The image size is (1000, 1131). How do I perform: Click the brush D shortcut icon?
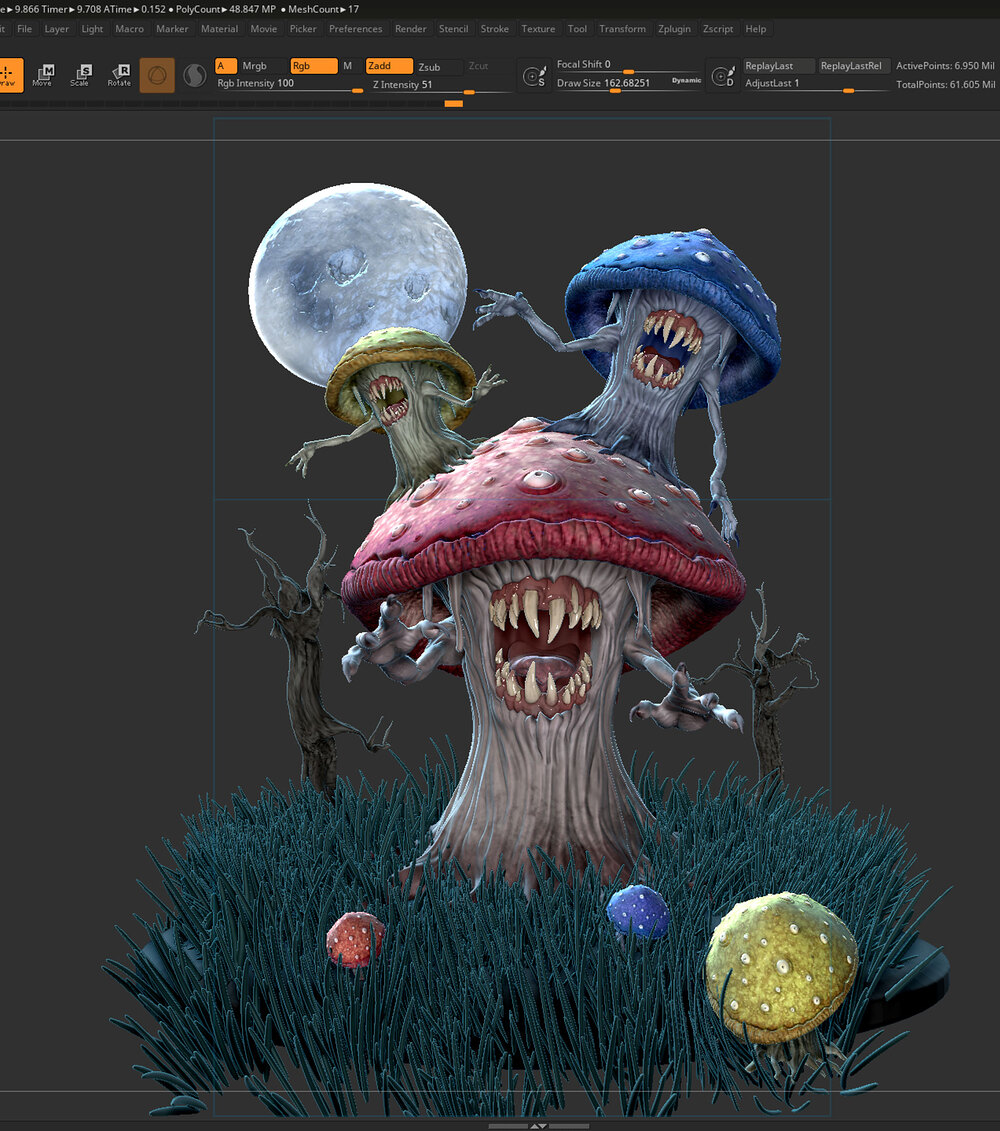click(x=722, y=76)
